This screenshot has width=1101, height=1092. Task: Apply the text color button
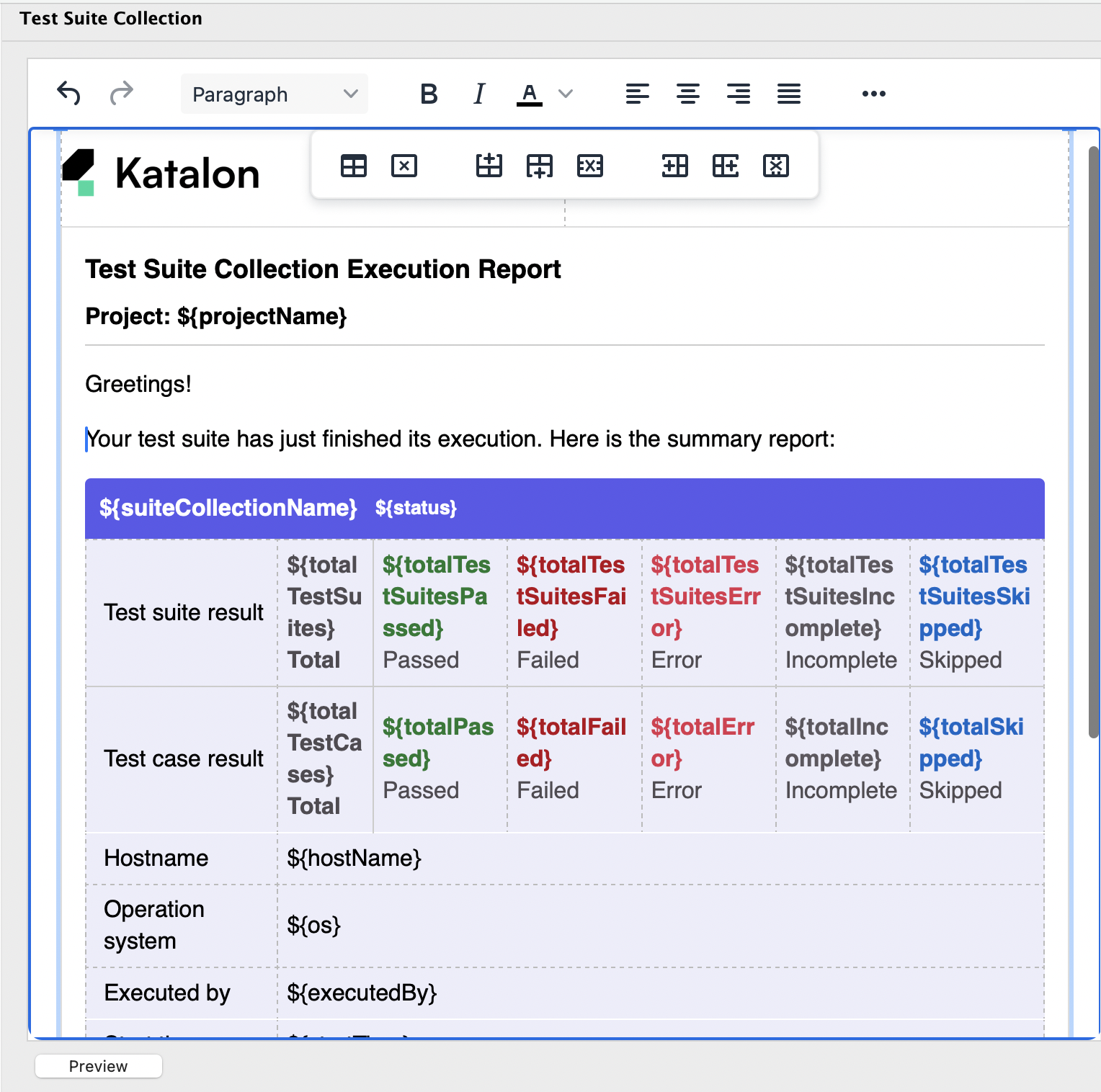[530, 94]
